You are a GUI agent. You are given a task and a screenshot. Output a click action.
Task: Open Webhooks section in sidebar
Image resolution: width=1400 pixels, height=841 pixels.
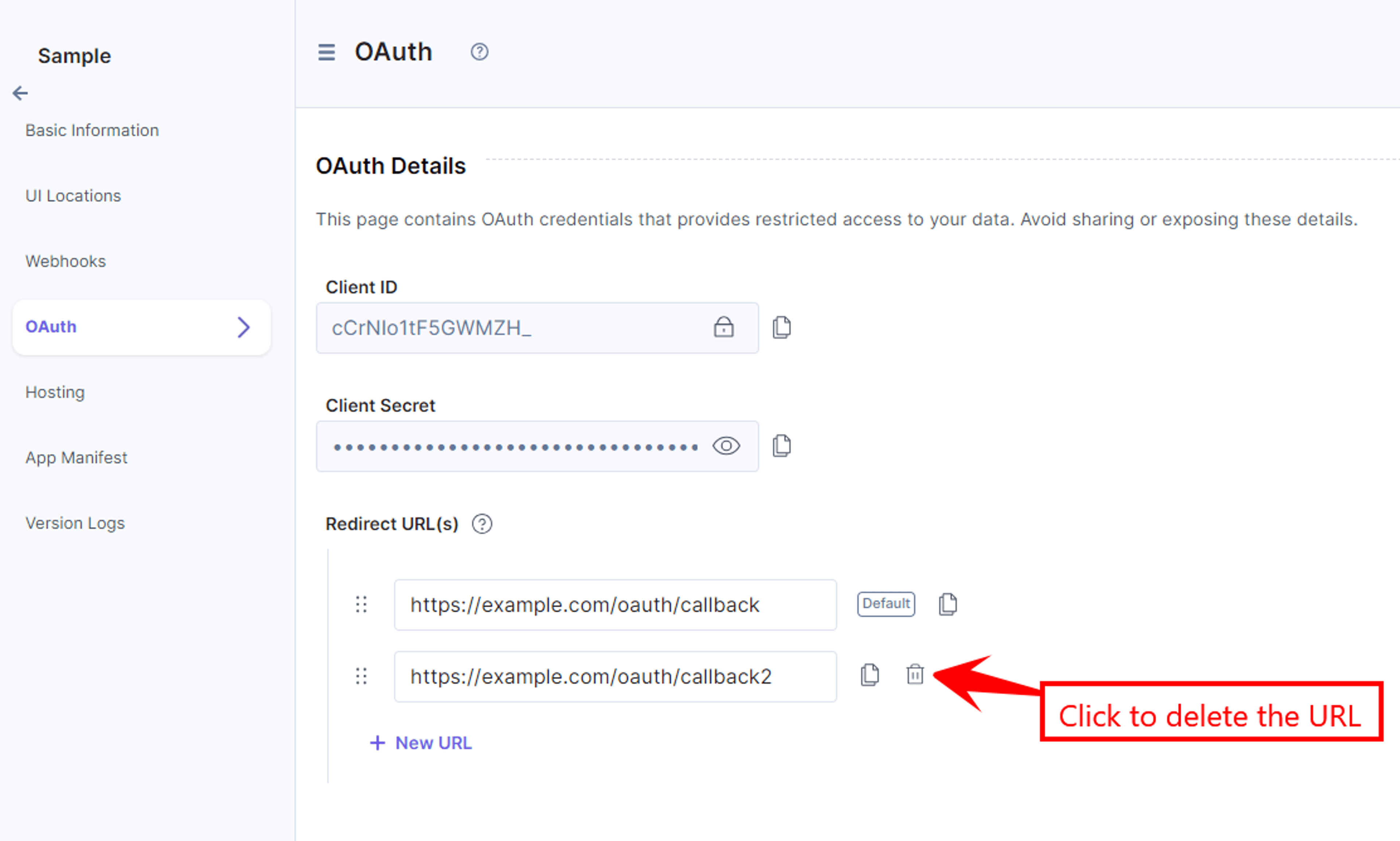[66, 261]
